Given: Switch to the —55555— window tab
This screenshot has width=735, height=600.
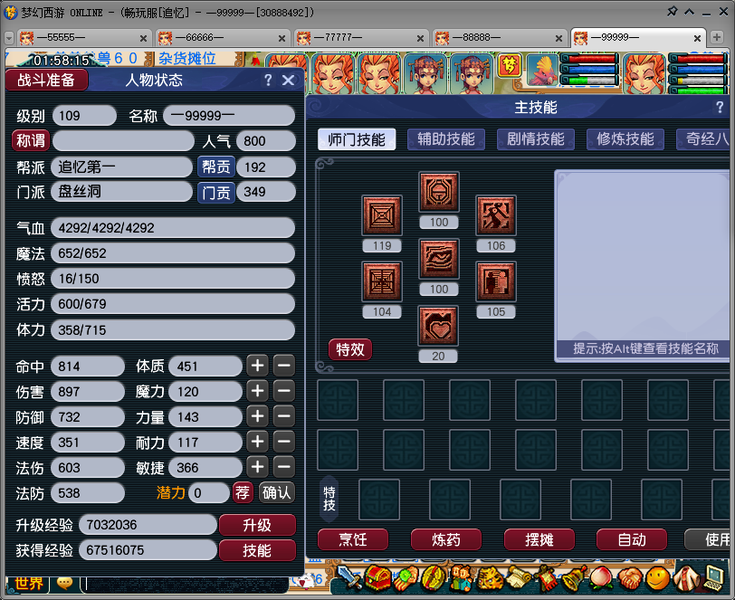Looking at the screenshot, I should 82,38.
